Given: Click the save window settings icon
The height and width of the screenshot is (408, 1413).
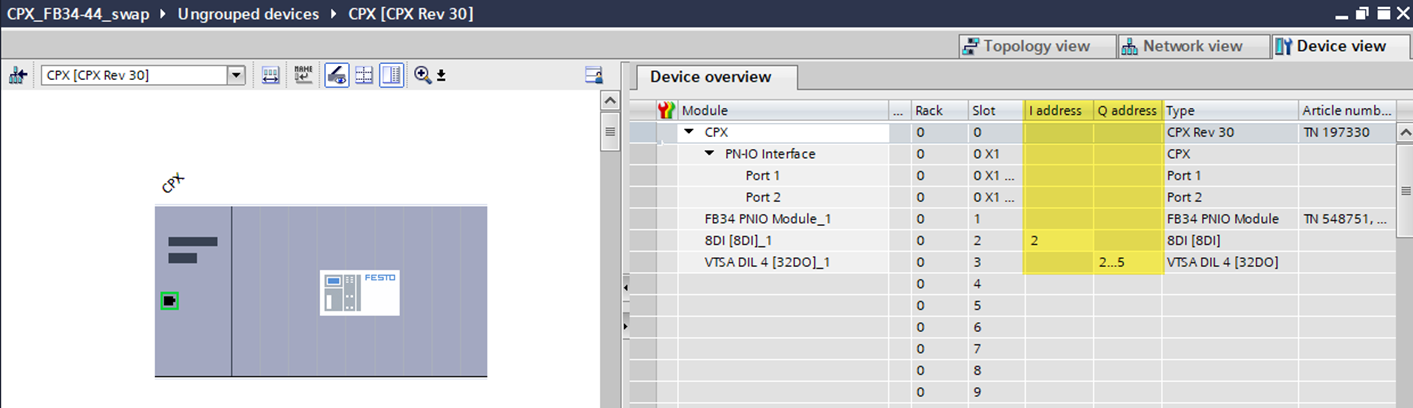Looking at the screenshot, I should click(x=594, y=75).
